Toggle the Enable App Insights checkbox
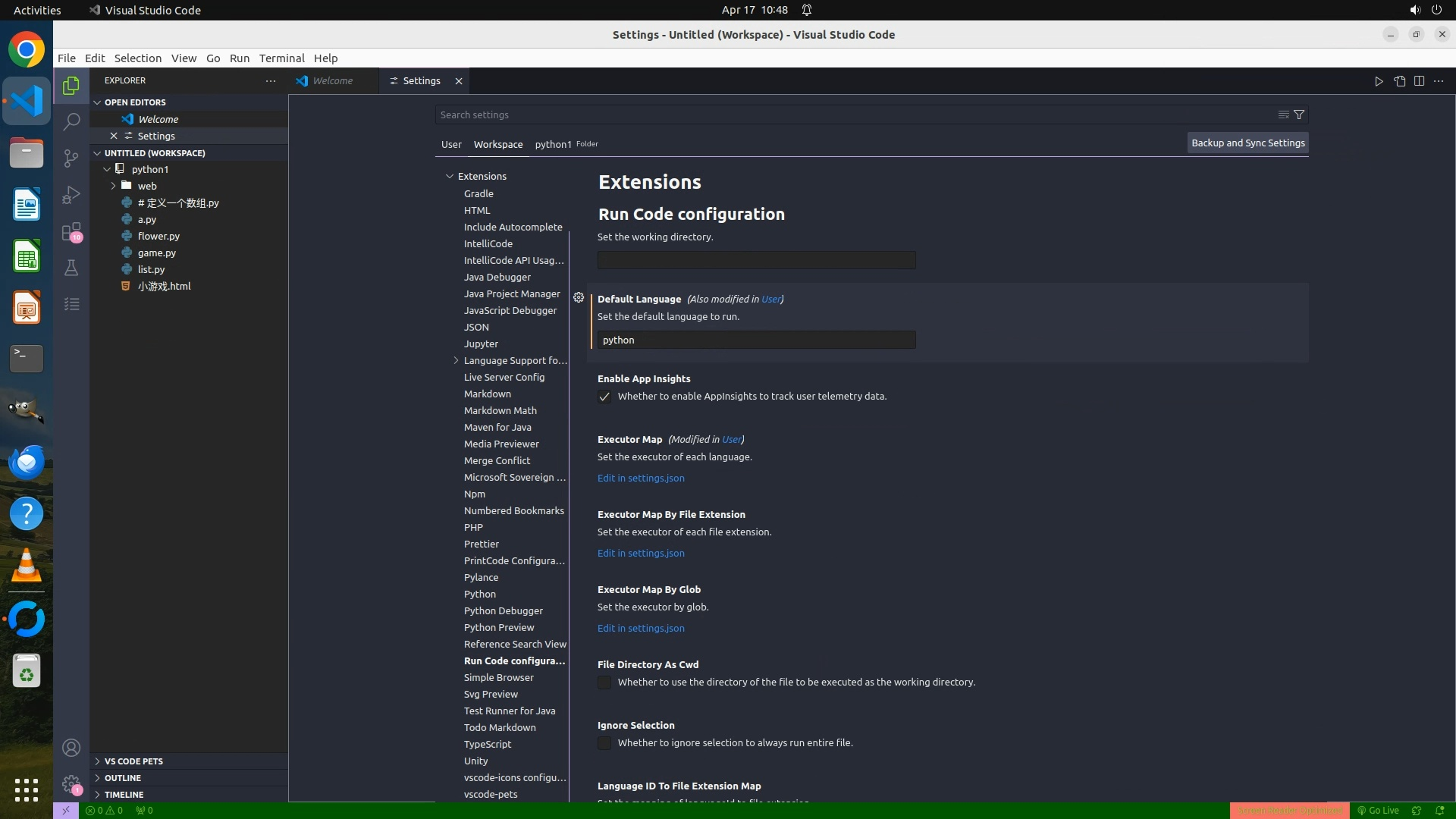Image resolution: width=1456 pixels, height=819 pixels. [x=604, y=397]
